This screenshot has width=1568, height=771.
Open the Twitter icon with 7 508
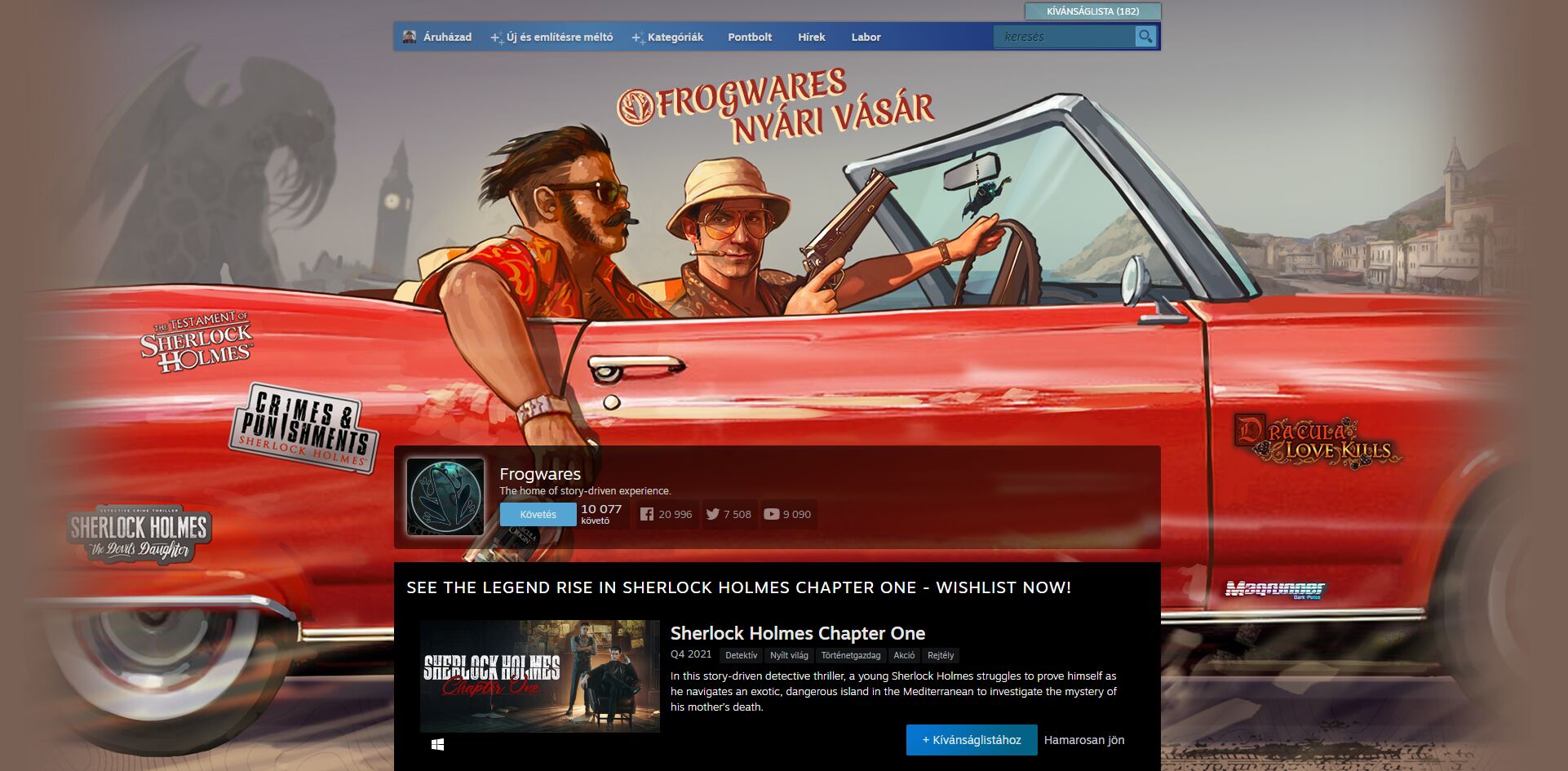point(729,514)
